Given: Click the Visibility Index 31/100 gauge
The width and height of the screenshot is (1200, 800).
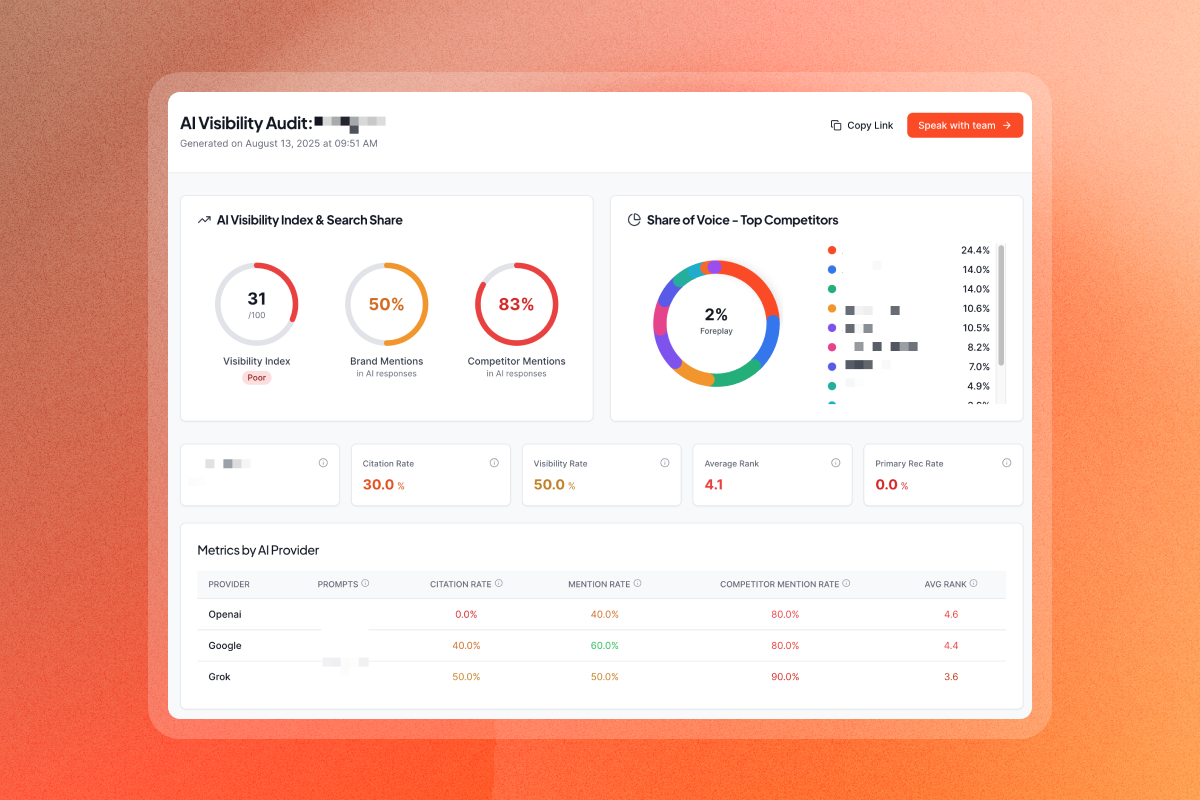Looking at the screenshot, I should [x=256, y=304].
